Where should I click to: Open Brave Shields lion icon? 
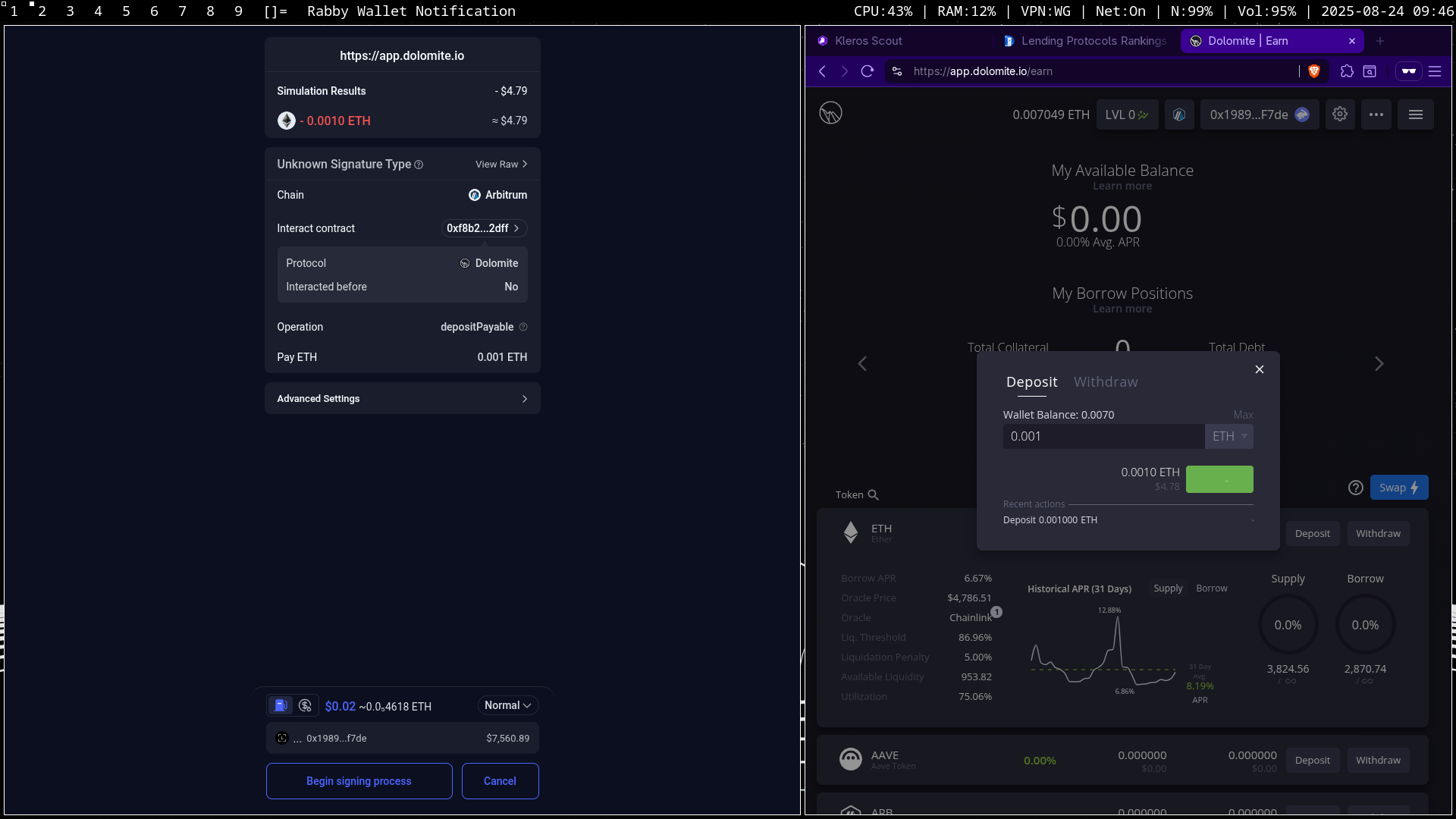(x=1314, y=71)
